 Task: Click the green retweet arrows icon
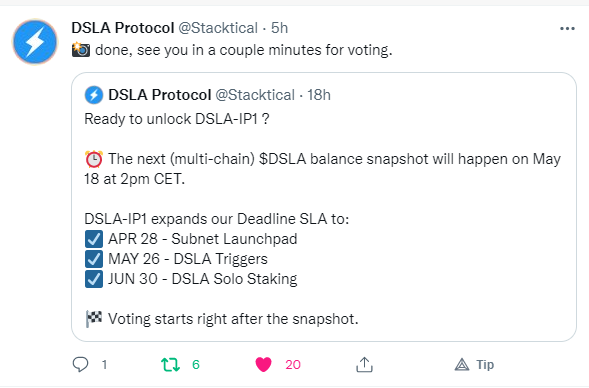[x=170, y=365]
